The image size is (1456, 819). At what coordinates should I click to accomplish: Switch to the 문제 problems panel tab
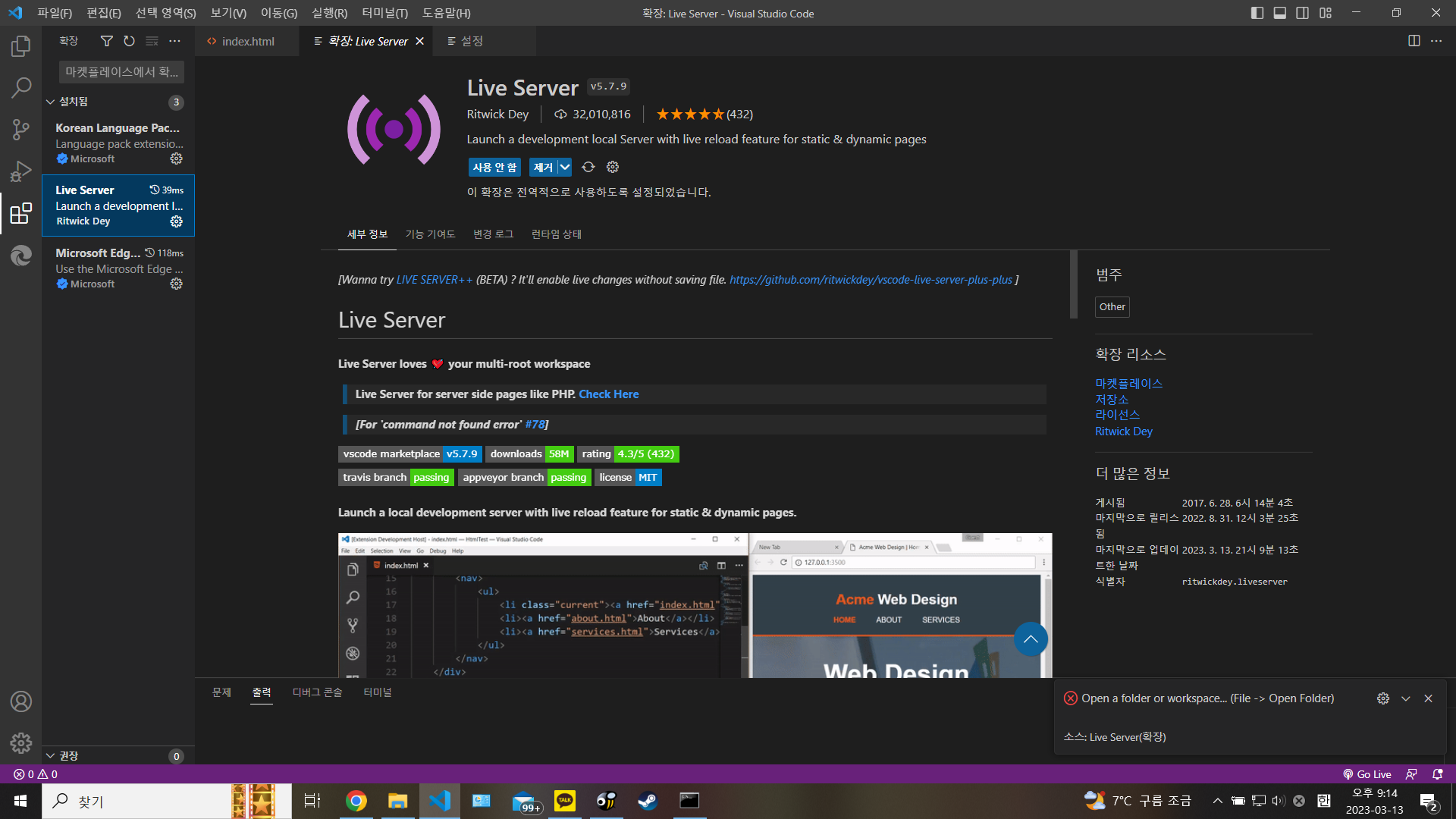pyautogui.click(x=221, y=692)
